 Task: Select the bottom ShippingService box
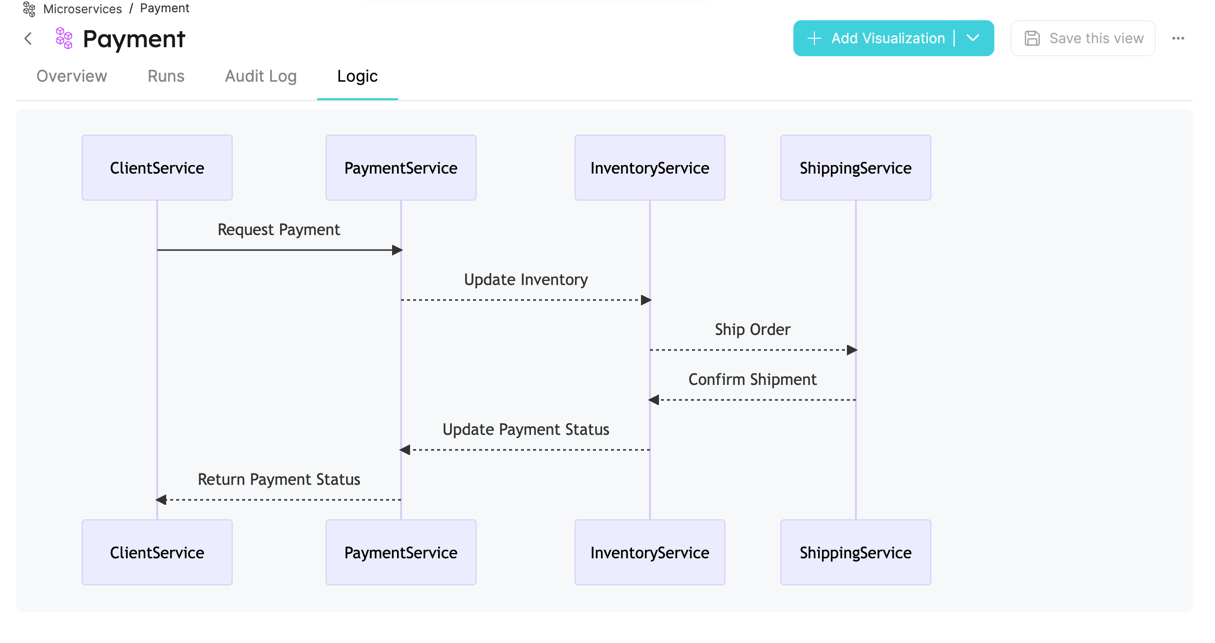[x=855, y=552]
